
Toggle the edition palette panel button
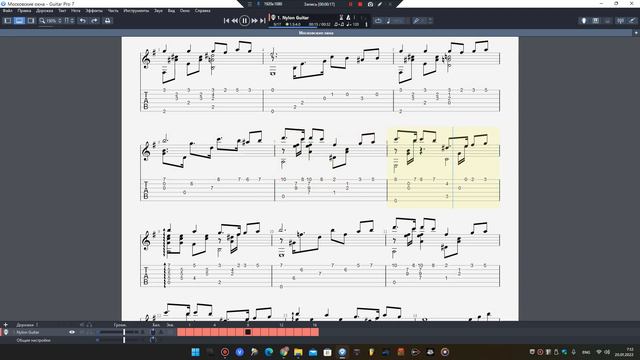[8, 20]
